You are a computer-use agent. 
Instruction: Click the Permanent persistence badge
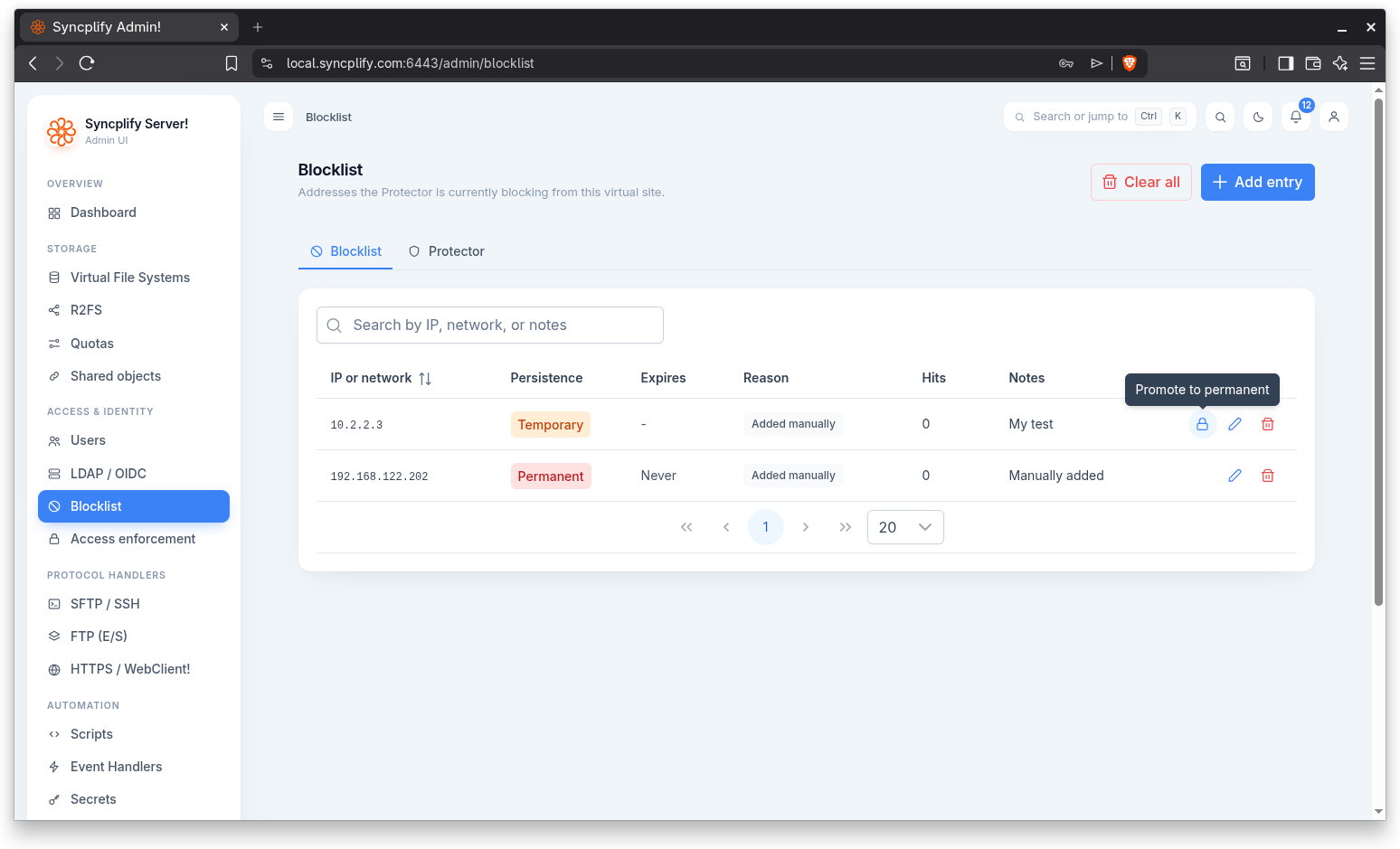[x=551, y=476]
